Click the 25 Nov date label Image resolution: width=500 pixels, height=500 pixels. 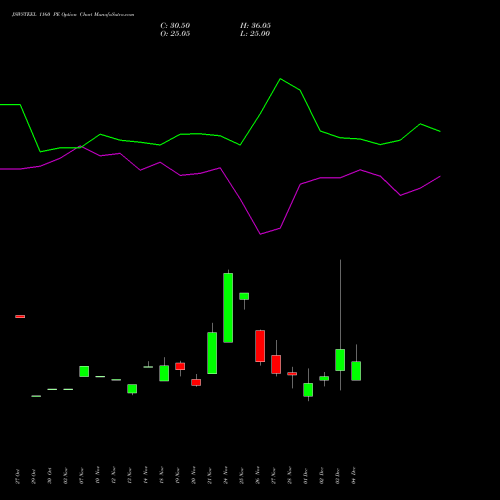pyautogui.click(x=242, y=476)
